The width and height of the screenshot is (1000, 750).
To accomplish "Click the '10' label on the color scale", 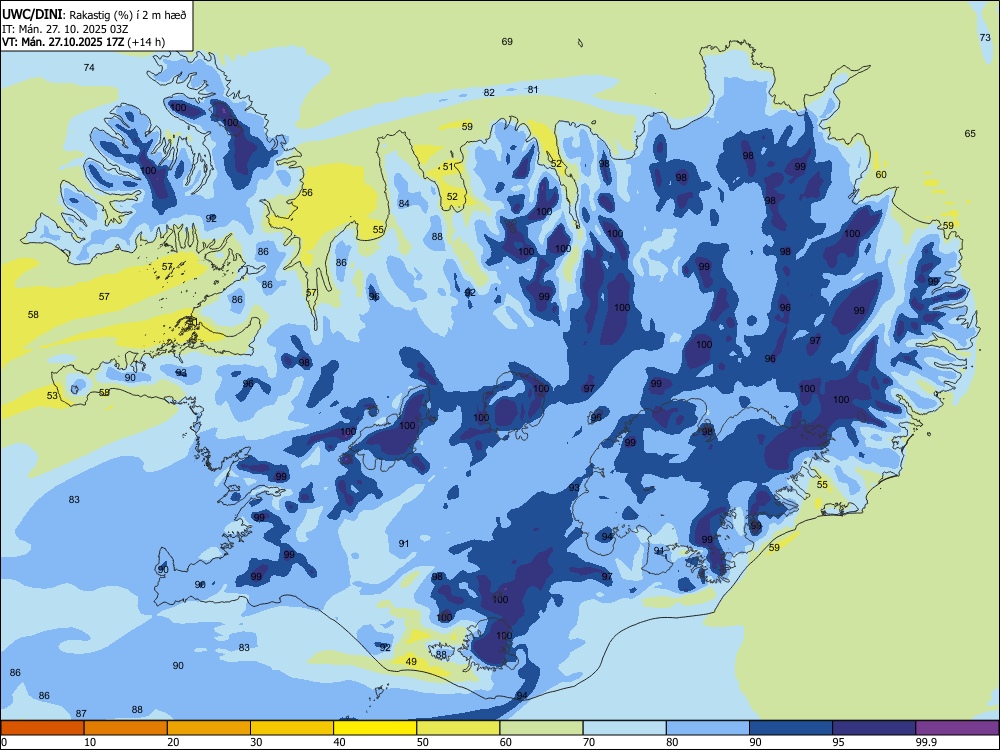I will pyautogui.click(x=90, y=742).
